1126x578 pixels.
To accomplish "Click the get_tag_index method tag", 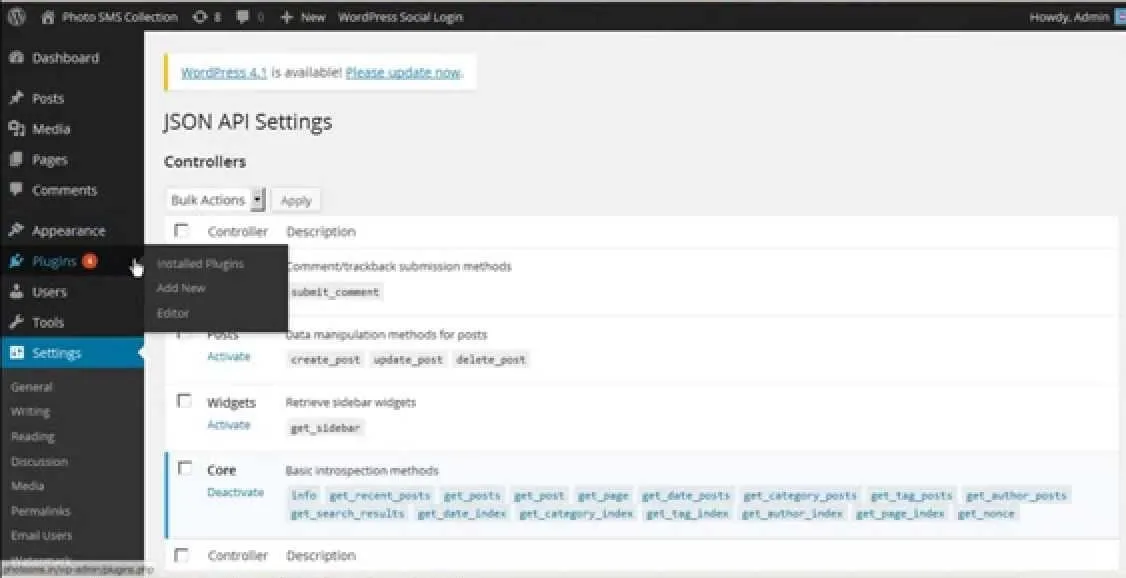I will (x=687, y=513).
